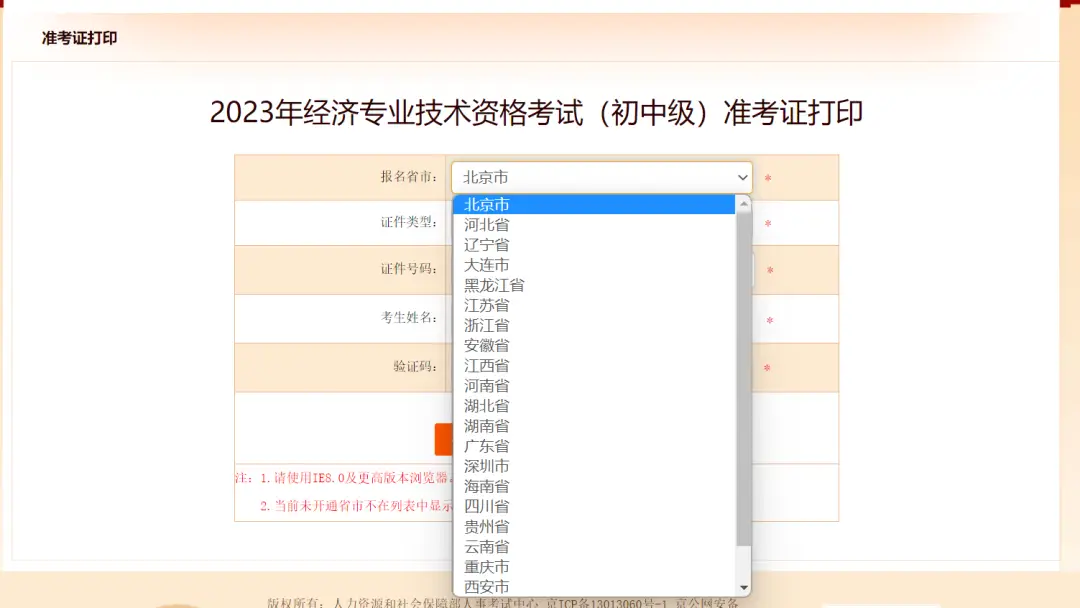
Task: Select 深圳市 from the dropdown list
Action: [x=487, y=466]
